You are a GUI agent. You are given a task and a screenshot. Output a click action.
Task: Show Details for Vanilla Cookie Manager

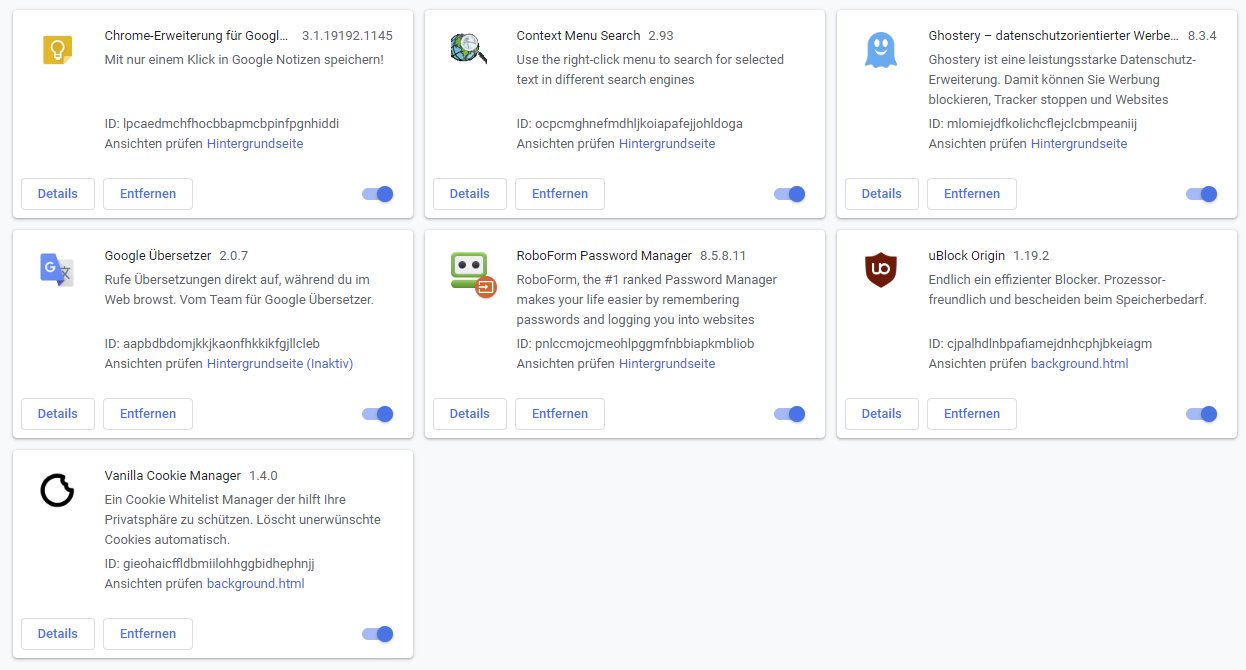coord(58,634)
